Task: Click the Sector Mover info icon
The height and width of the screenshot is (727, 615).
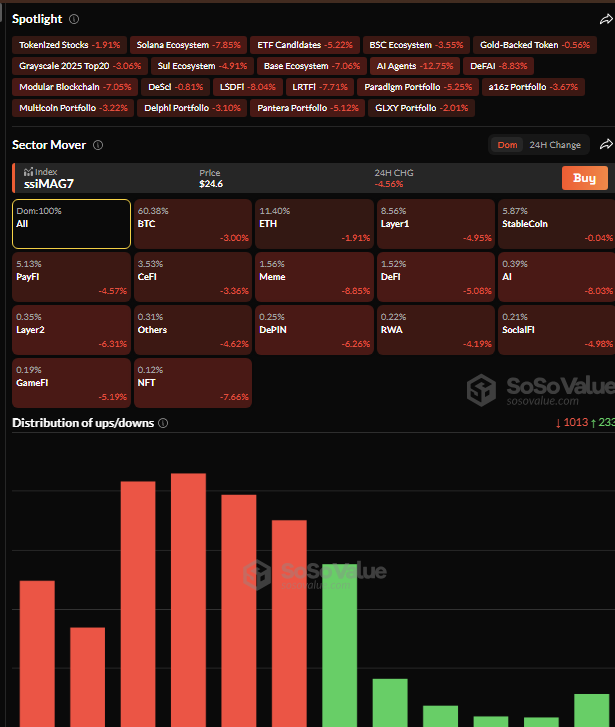Action: coord(98,145)
